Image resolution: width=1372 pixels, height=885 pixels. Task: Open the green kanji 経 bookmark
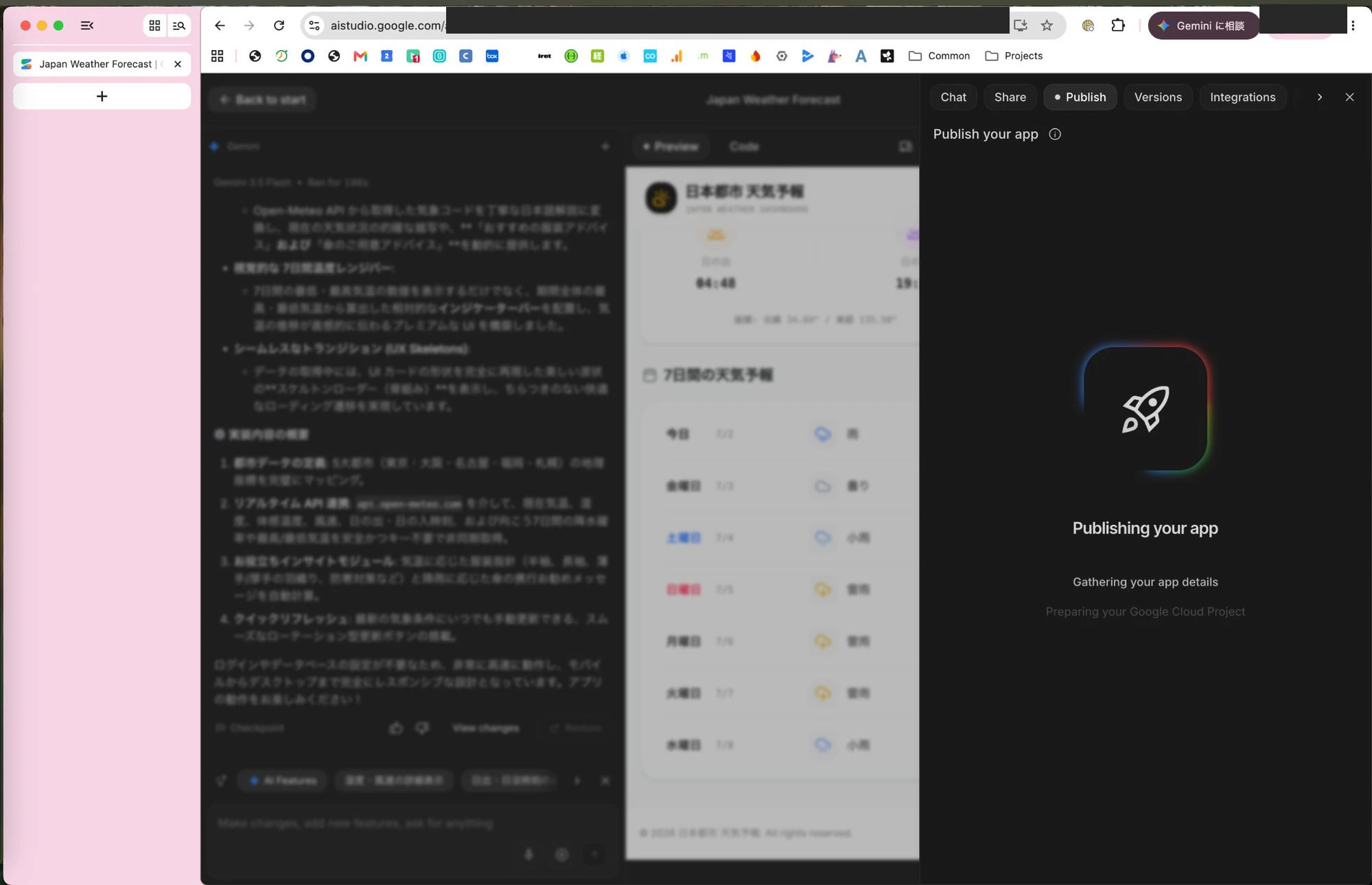[597, 56]
